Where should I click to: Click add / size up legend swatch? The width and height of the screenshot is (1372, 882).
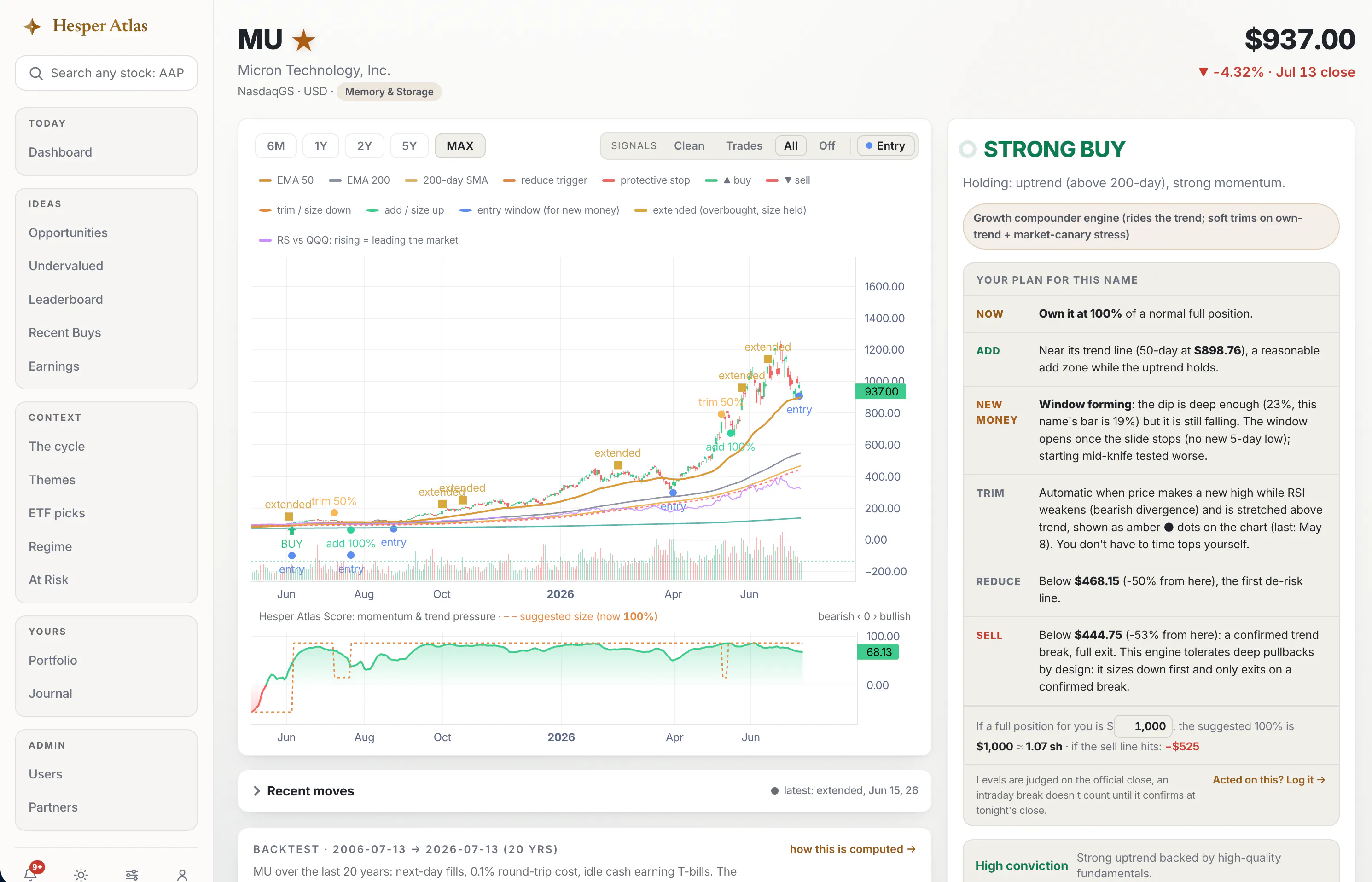[372, 210]
